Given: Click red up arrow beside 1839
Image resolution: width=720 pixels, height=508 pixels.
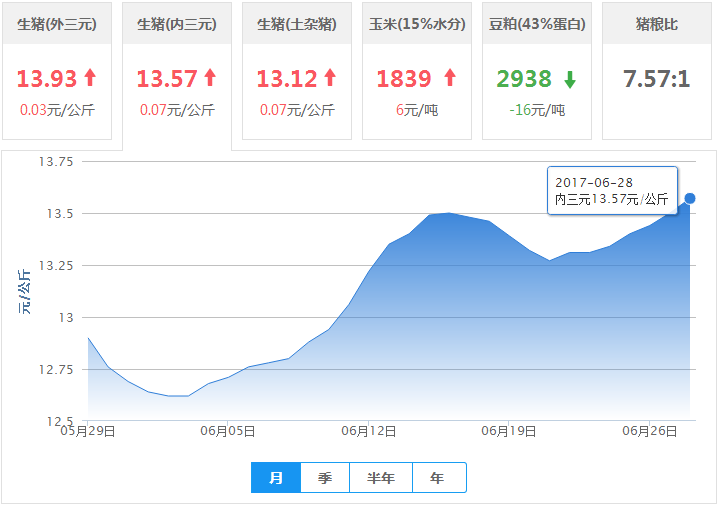Looking at the screenshot, I should tap(449, 78).
